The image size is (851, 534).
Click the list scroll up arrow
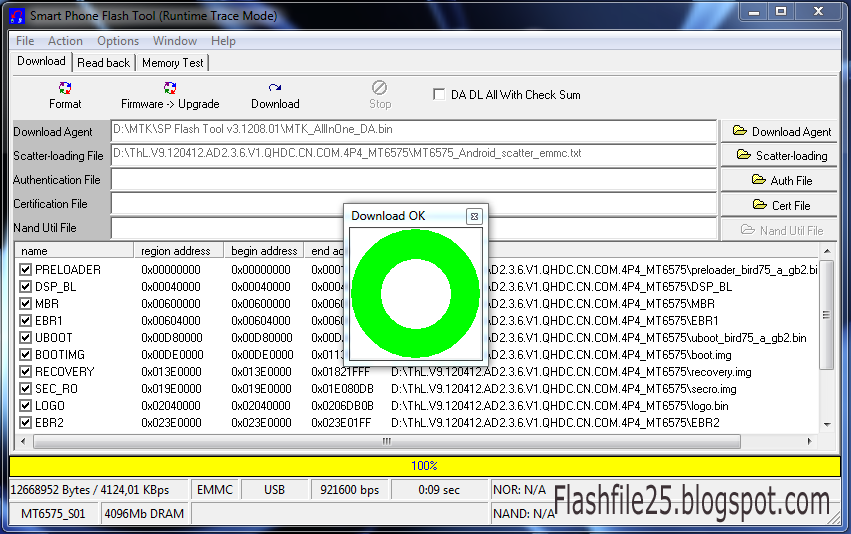pyautogui.click(x=827, y=251)
